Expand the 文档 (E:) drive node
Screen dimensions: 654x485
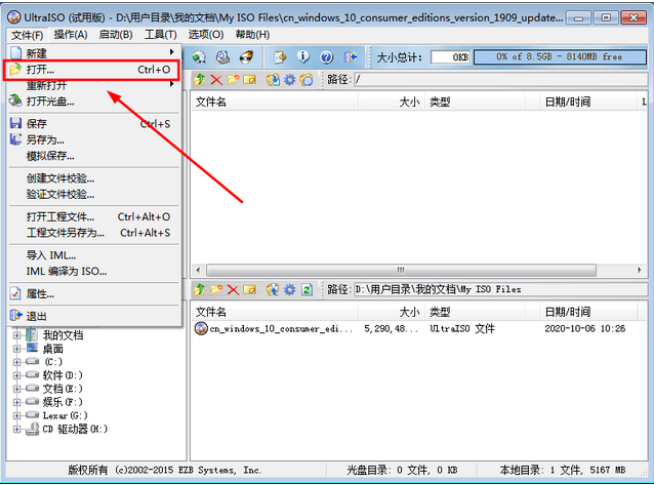click(x=17, y=389)
